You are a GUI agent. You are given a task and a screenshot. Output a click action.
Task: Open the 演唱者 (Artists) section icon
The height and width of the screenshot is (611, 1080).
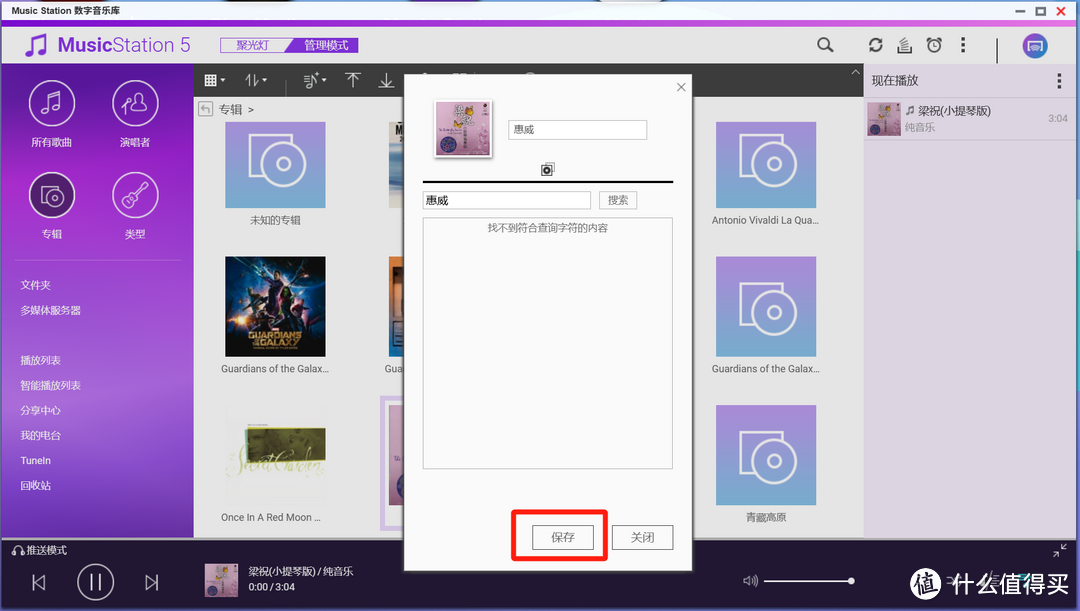click(135, 103)
